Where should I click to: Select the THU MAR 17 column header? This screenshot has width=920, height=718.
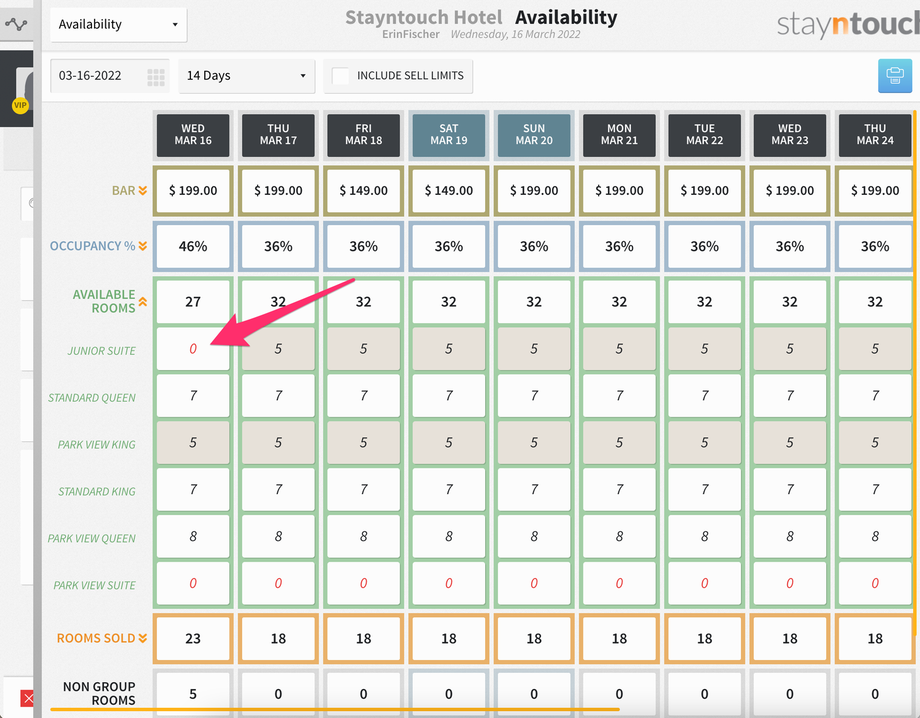[278, 135]
